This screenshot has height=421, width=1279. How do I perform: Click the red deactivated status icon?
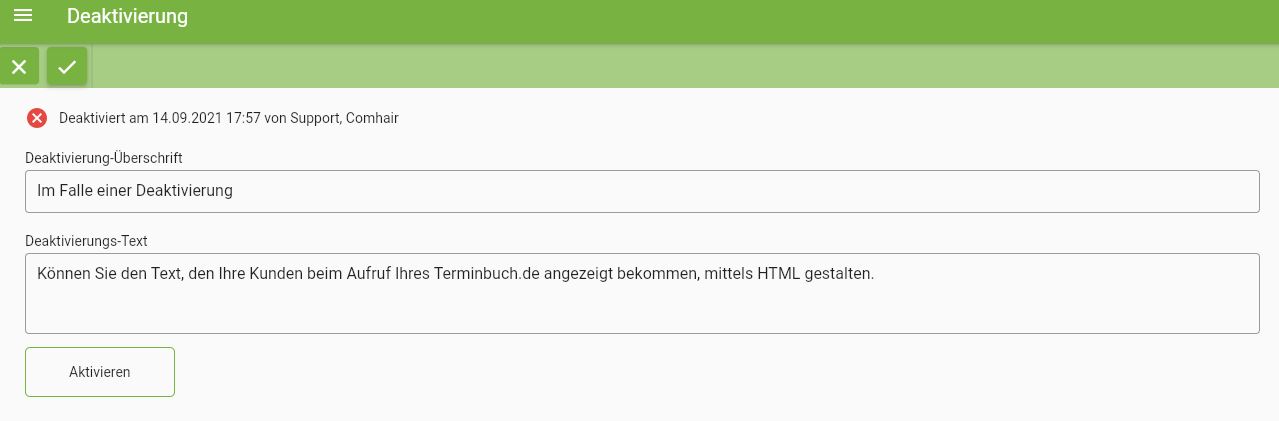click(x=37, y=118)
